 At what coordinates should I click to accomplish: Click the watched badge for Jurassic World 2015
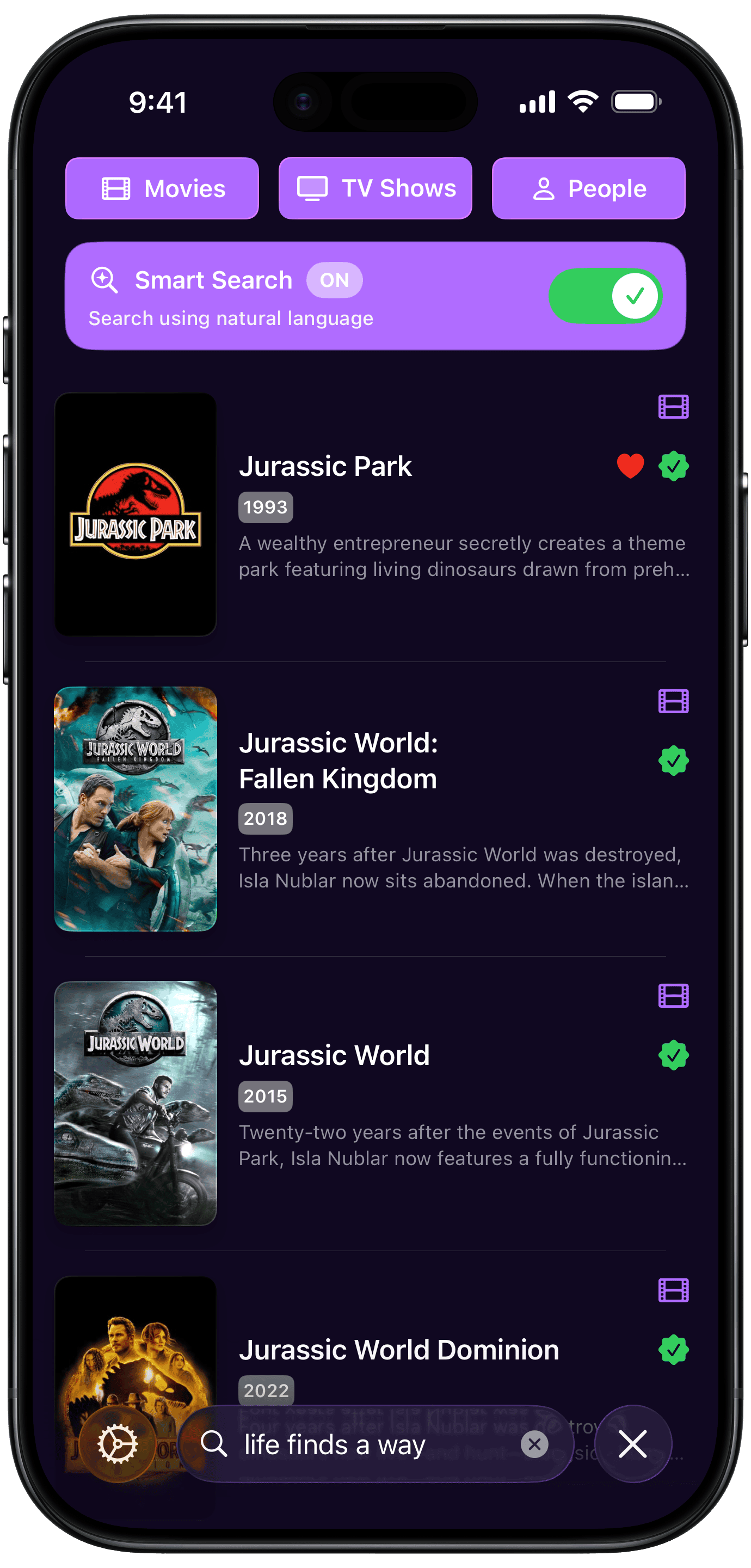(x=673, y=1056)
